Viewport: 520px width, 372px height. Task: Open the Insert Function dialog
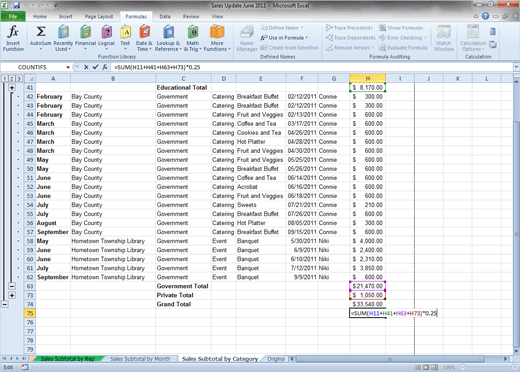[x=13, y=37]
